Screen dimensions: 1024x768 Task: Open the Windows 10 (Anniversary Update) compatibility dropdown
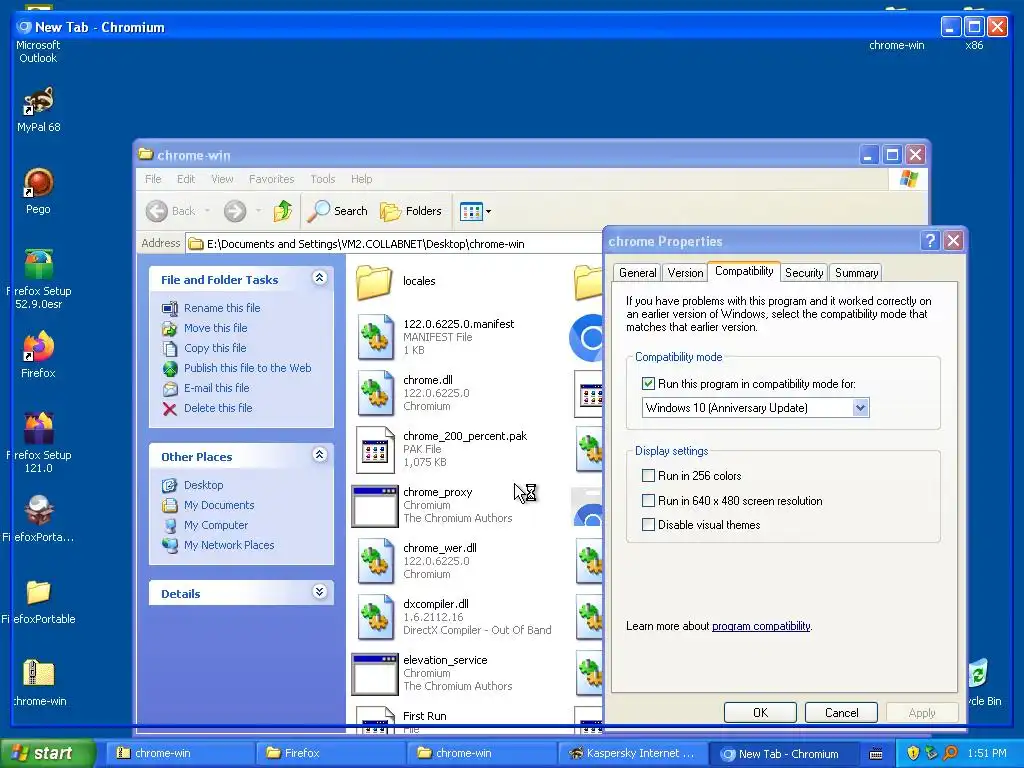[860, 408]
